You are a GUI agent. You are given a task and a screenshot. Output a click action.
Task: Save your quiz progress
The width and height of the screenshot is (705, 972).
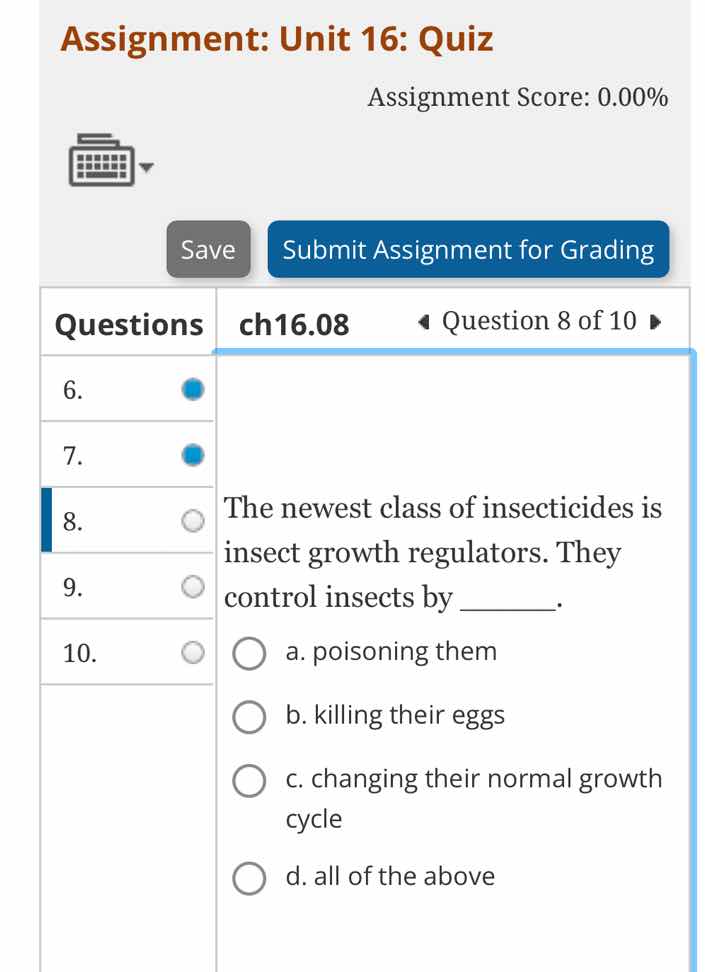(207, 250)
